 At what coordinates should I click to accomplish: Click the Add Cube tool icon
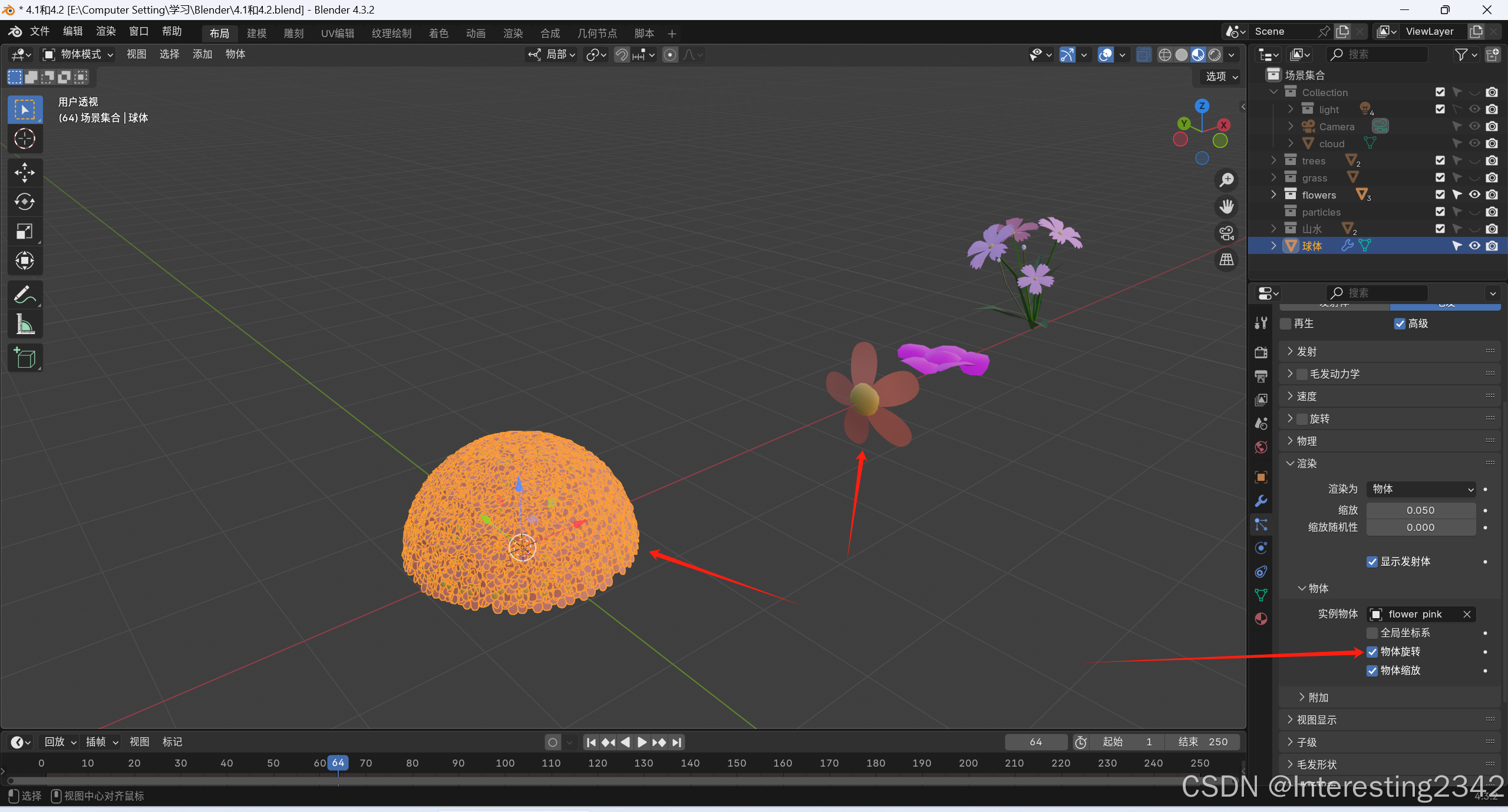pos(24,358)
